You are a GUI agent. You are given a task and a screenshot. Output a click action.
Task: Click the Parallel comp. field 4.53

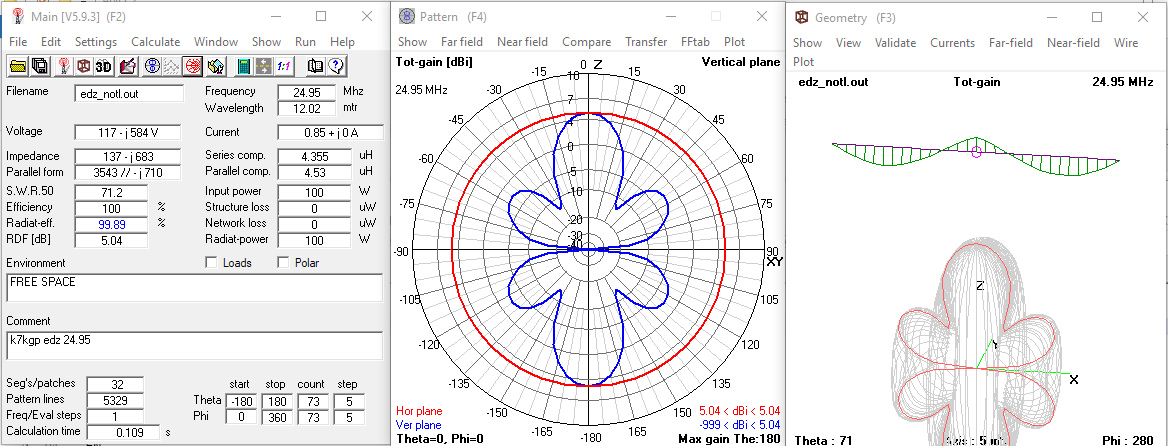[x=314, y=173]
